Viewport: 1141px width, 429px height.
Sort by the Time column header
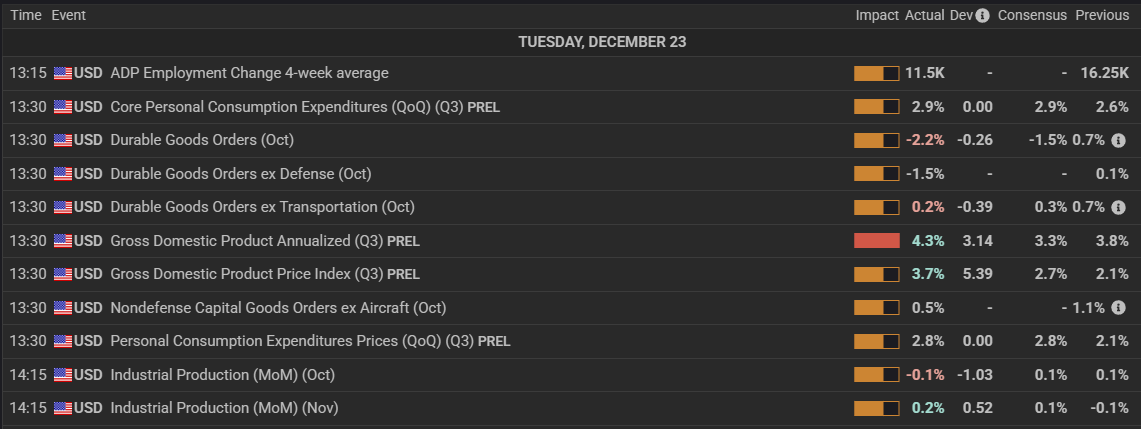pos(26,16)
